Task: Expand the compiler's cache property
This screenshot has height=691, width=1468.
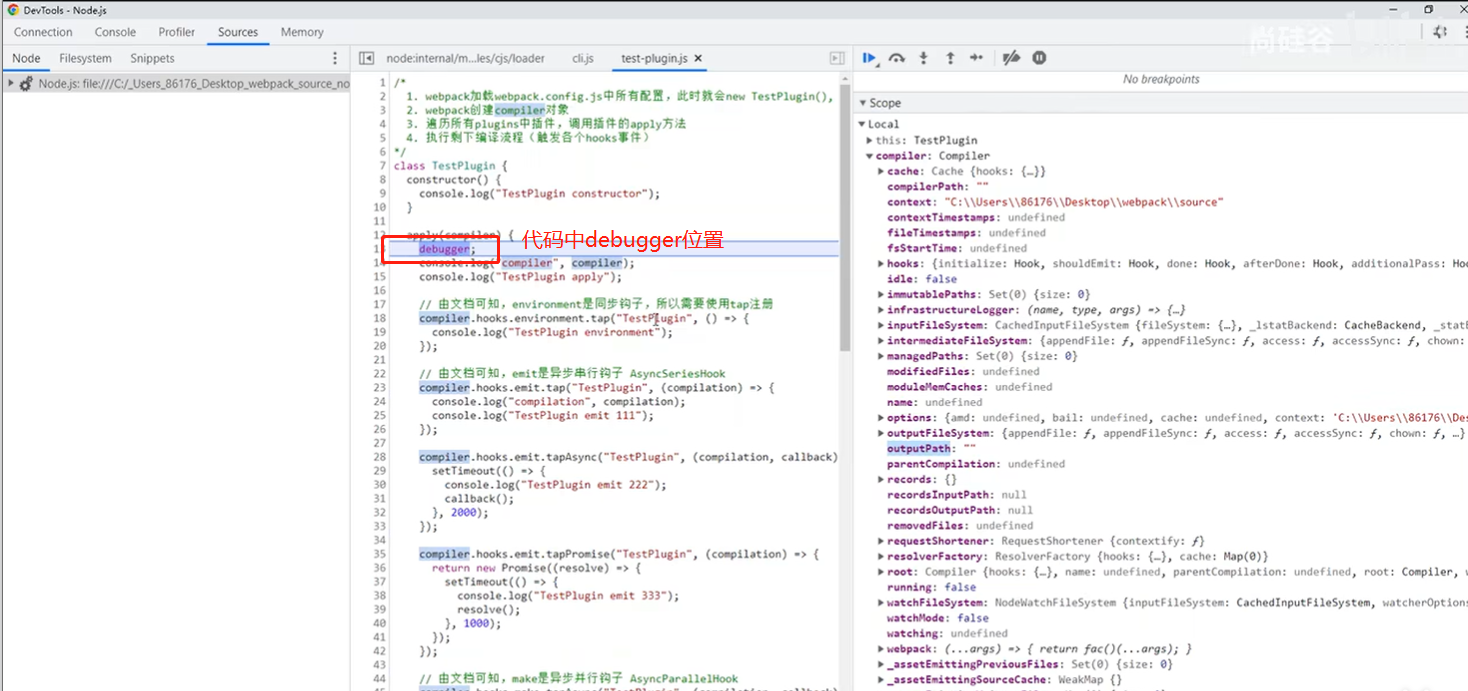Action: (x=879, y=170)
